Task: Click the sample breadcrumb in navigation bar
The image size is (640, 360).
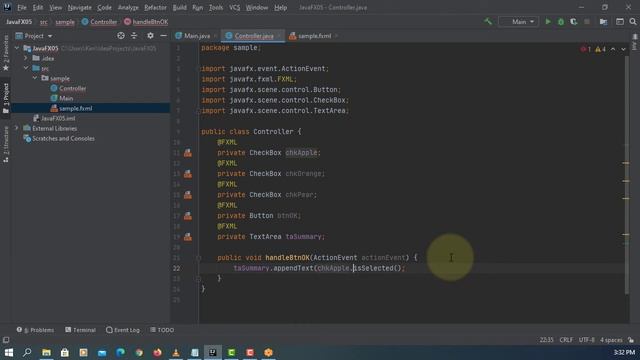Action: click(x=65, y=22)
